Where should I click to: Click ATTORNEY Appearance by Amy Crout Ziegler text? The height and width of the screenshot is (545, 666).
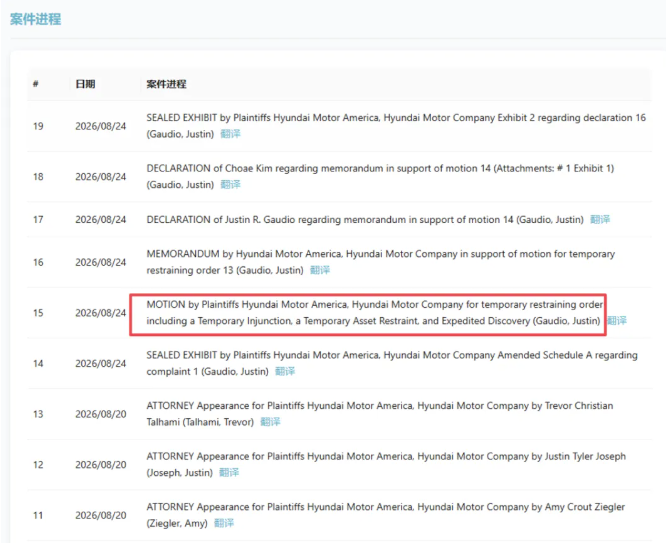pos(386,514)
